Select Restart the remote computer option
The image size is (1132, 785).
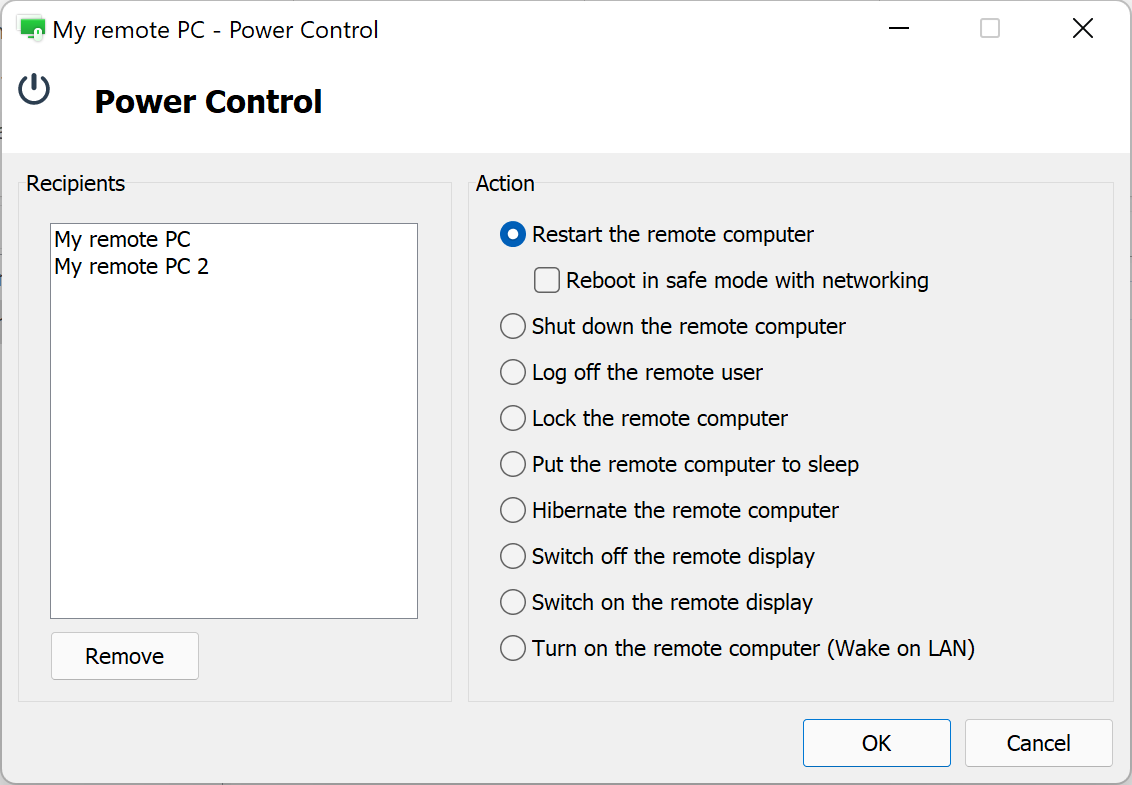(x=513, y=235)
